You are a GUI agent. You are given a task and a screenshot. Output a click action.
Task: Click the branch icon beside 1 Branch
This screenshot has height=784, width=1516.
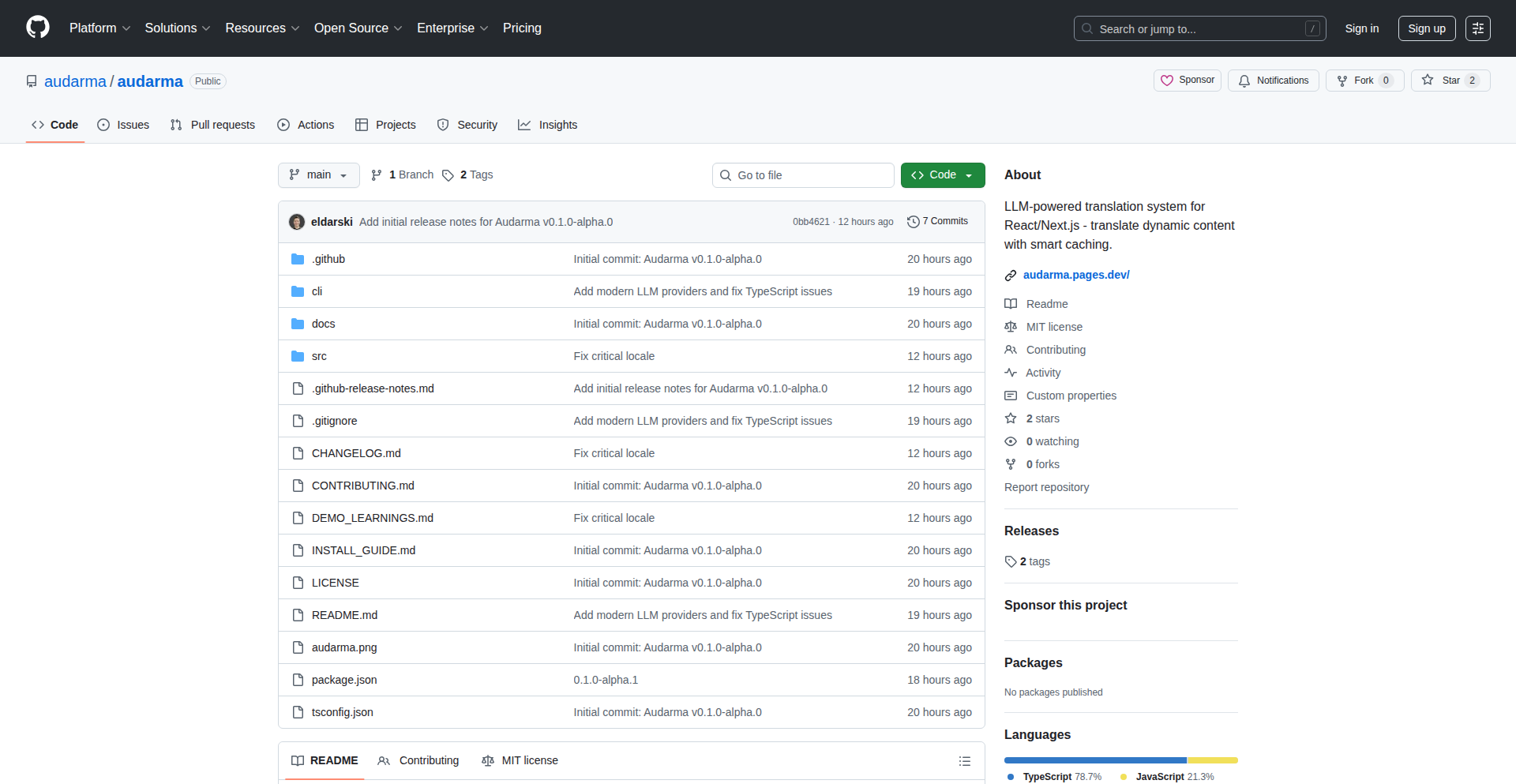pyautogui.click(x=375, y=174)
